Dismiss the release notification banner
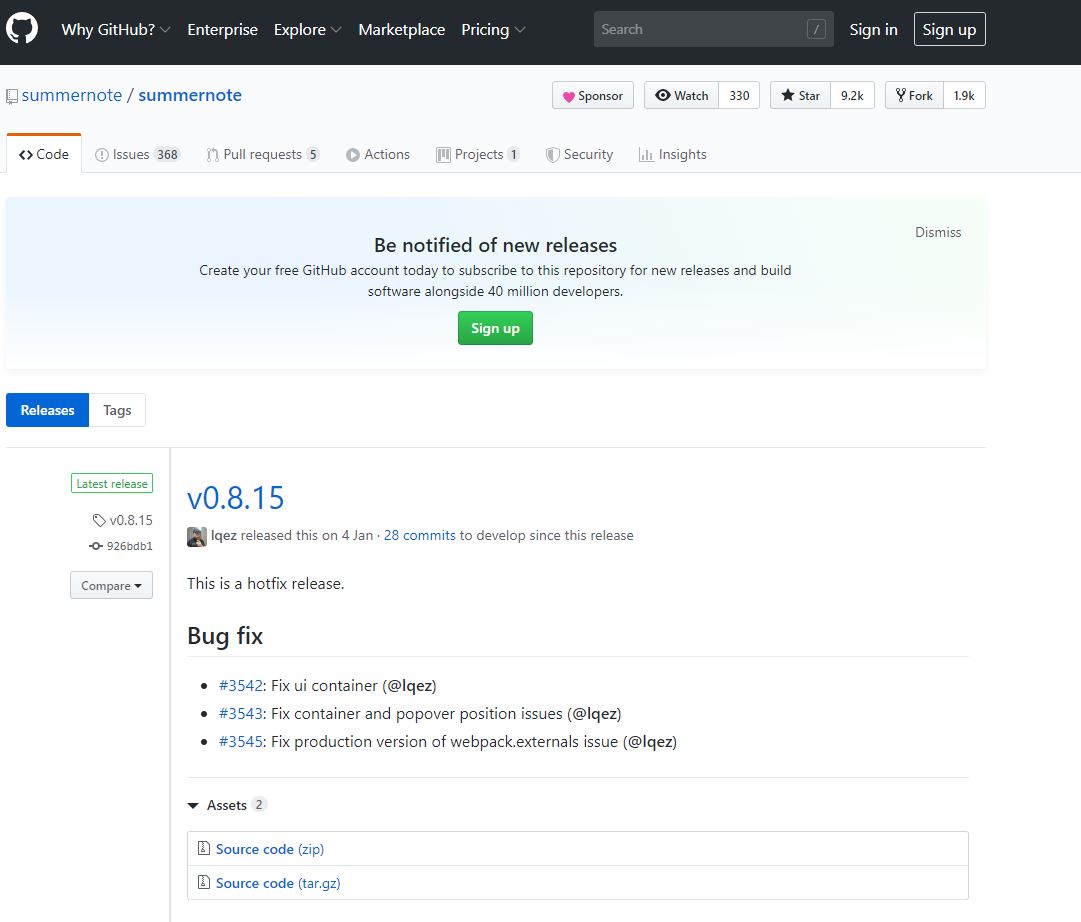Image resolution: width=1081 pixels, height=922 pixels. click(x=938, y=232)
